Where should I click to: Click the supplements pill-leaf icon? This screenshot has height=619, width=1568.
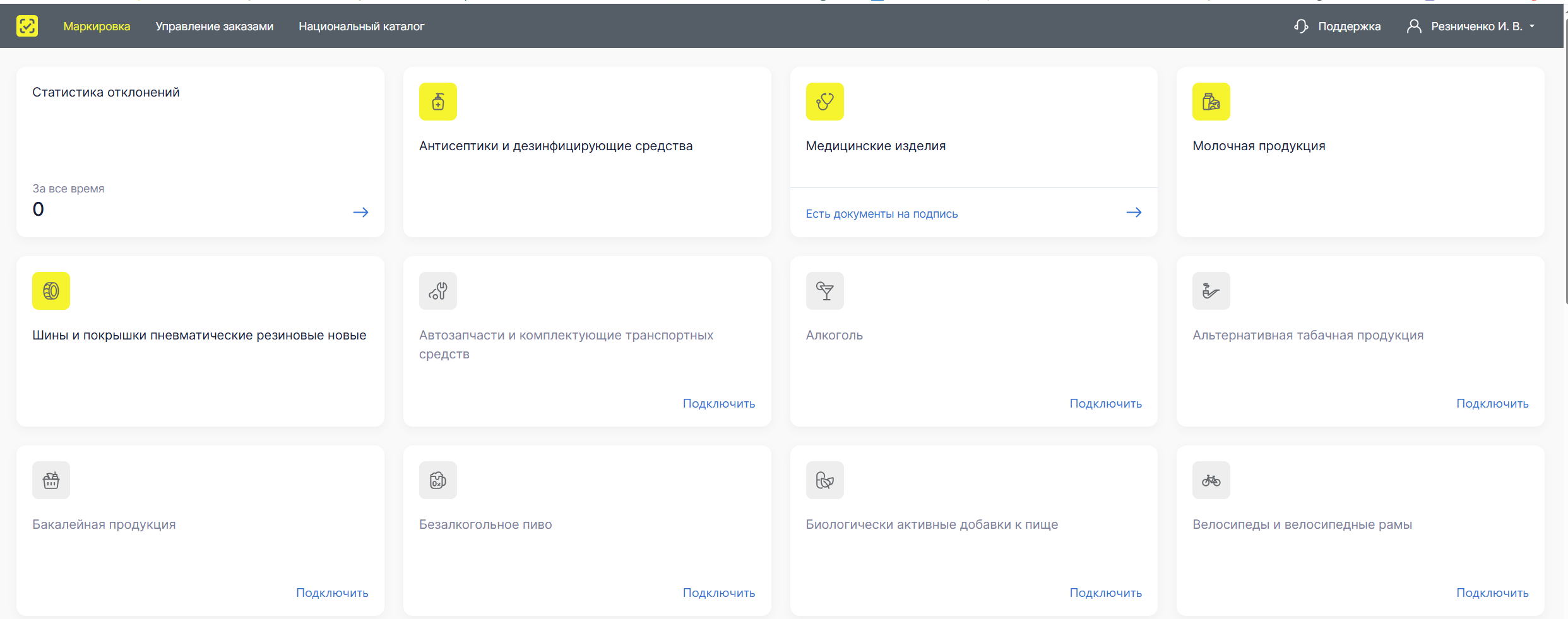[825, 480]
